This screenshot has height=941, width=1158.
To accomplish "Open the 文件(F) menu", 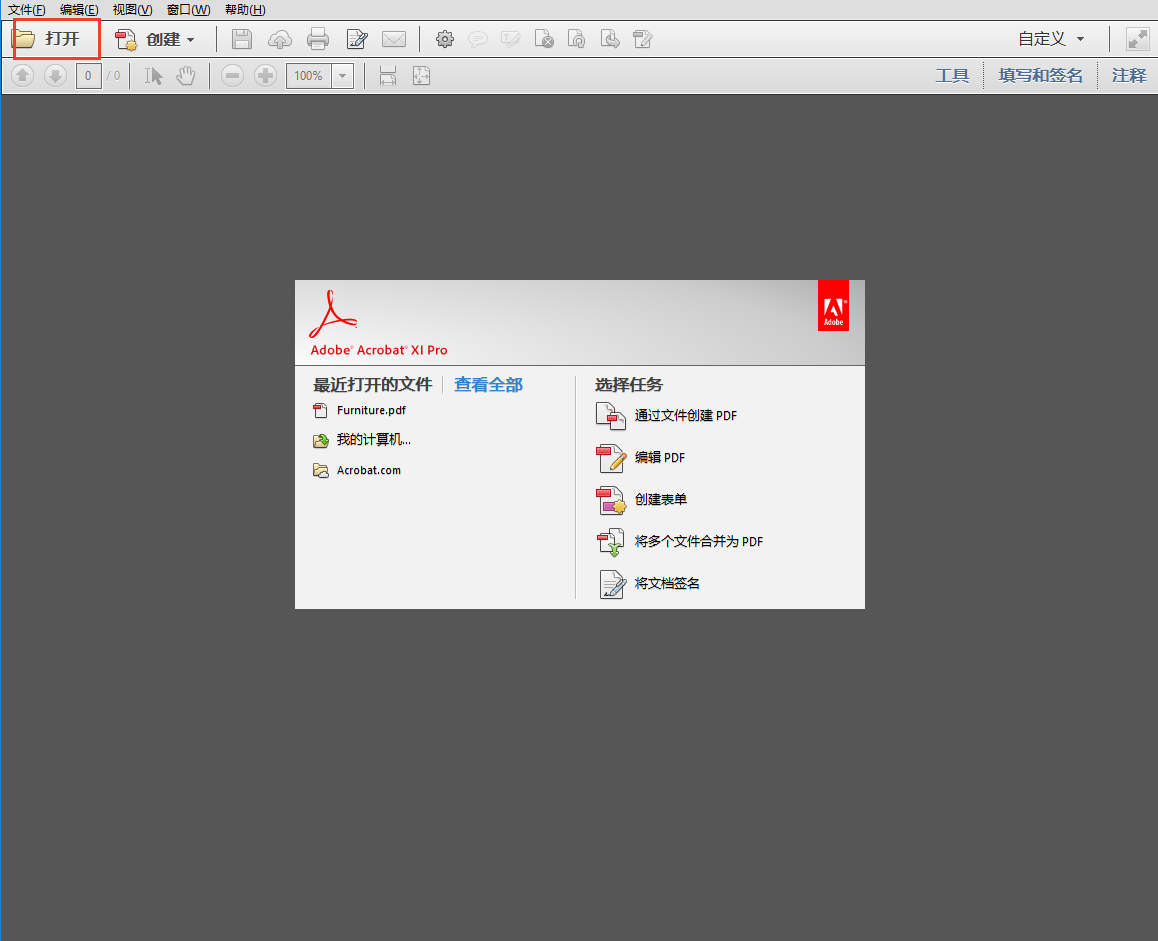I will [25, 10].
